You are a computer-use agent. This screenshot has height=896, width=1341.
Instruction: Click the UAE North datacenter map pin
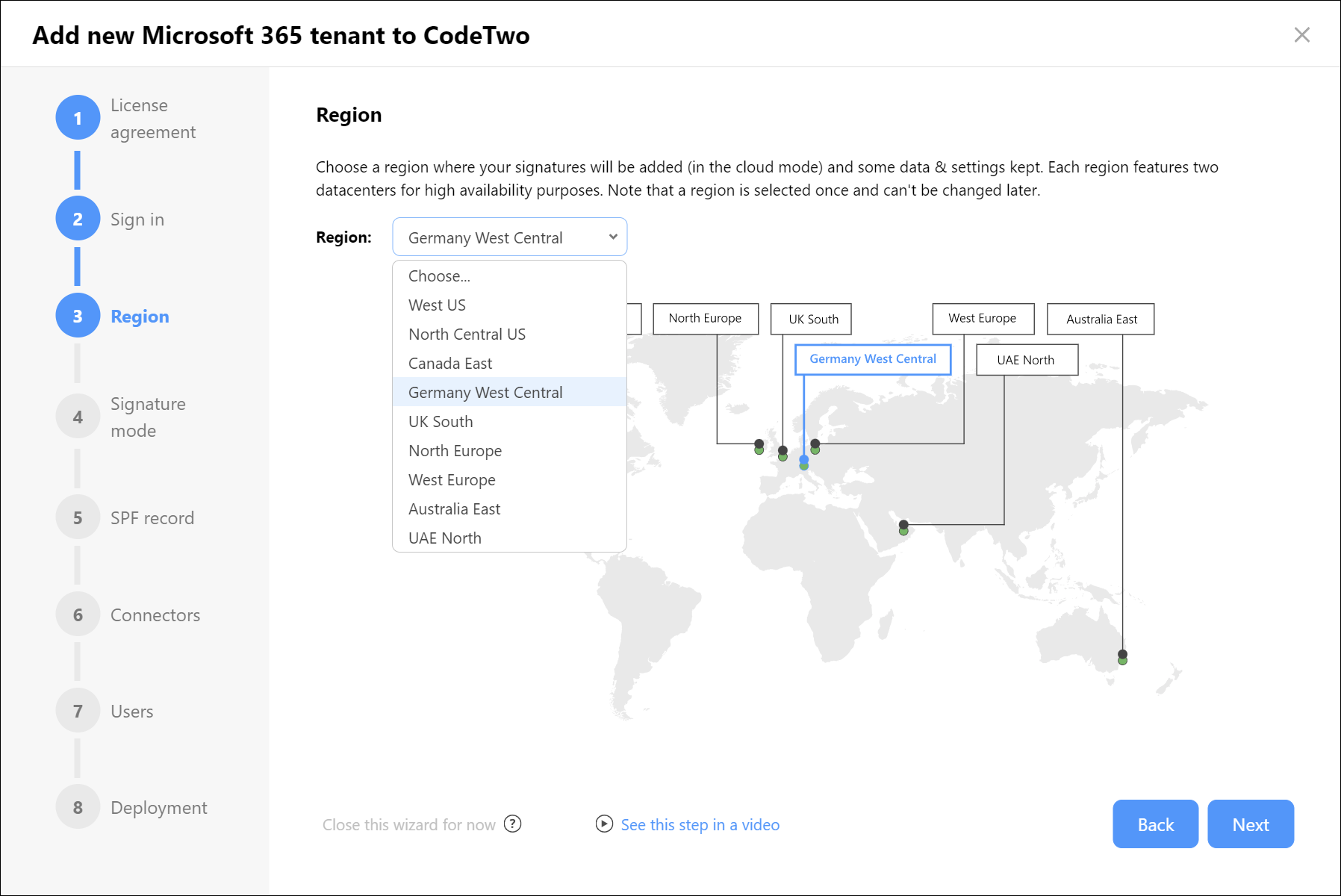tap(903, 527)
